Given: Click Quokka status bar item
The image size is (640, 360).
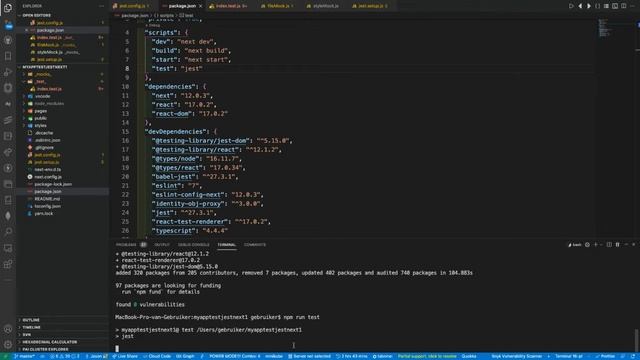Looking at the screenshot, I should 469,356.
